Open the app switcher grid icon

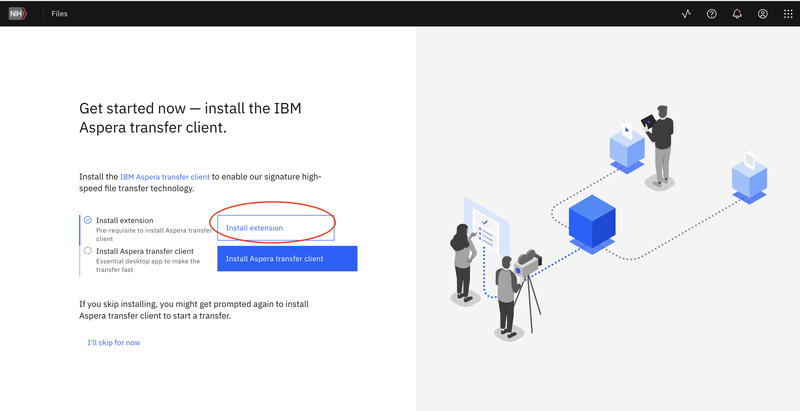(x=788, y=14)
